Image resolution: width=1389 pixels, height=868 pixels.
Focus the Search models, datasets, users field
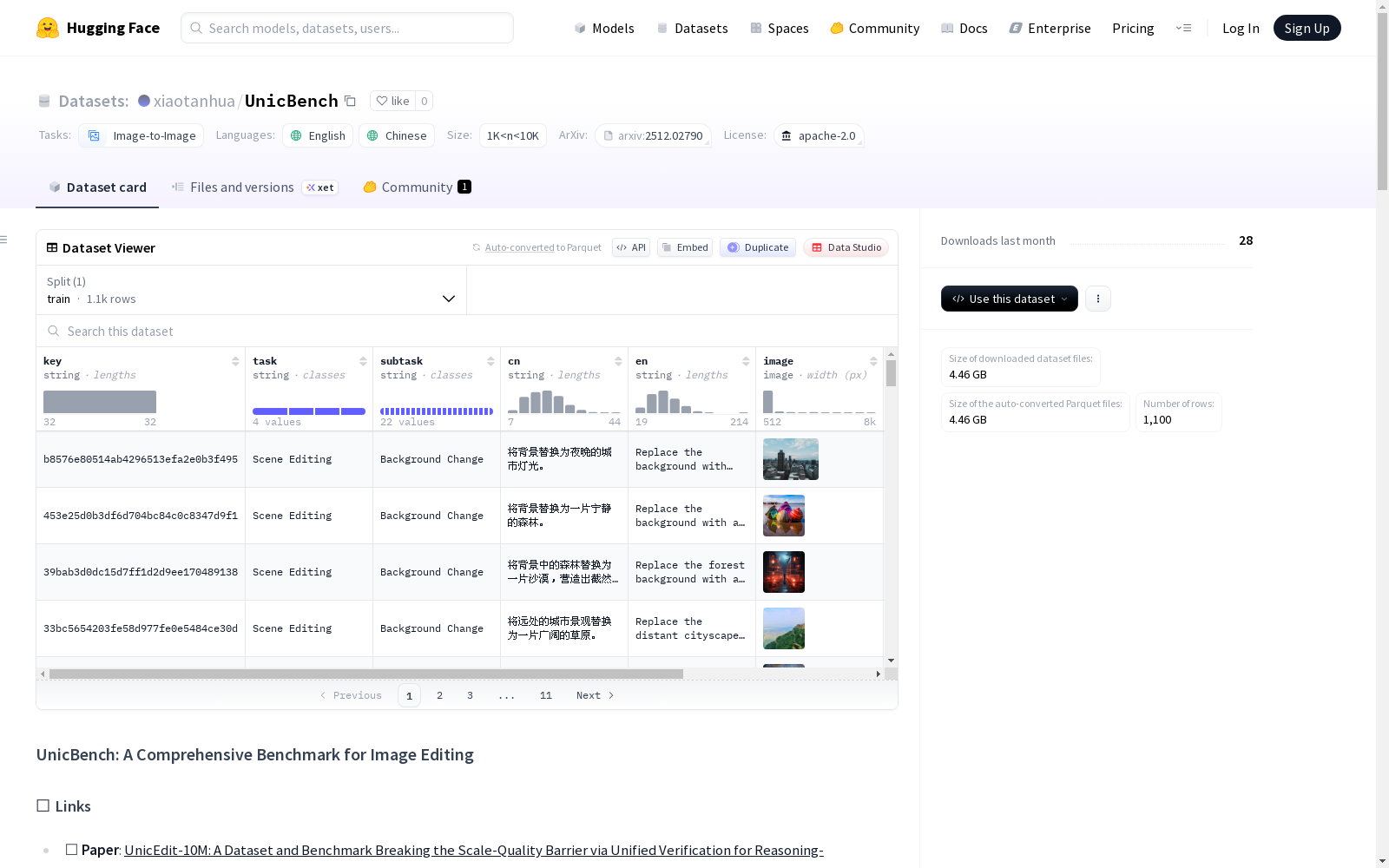tap(347, 28)
